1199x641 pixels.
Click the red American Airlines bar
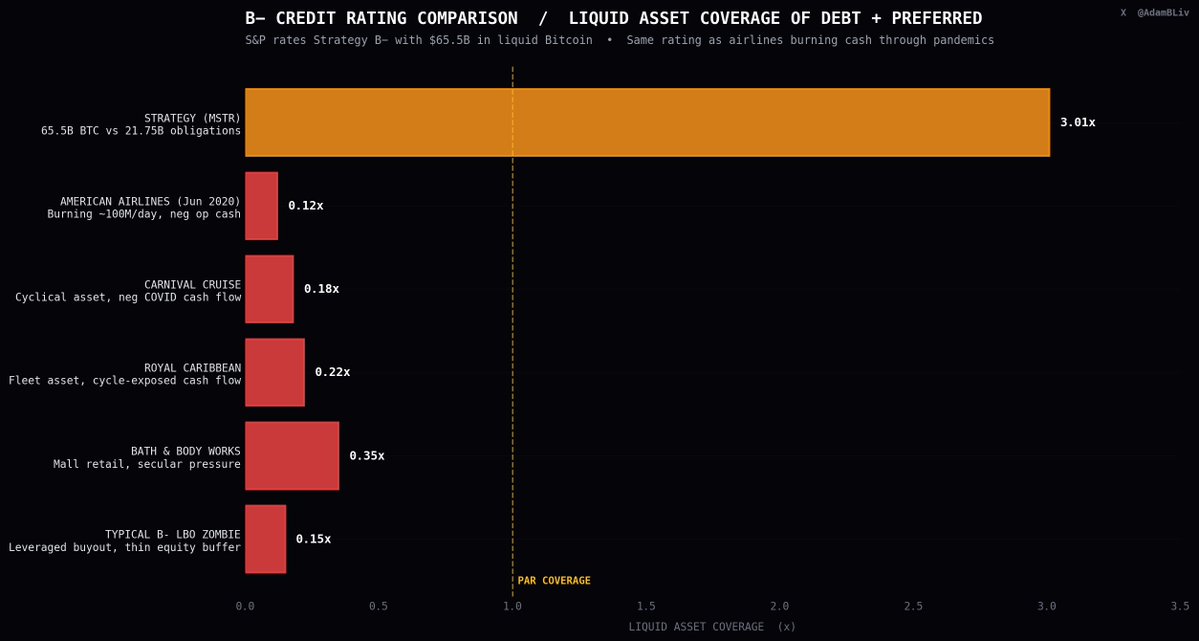[262, 206]
